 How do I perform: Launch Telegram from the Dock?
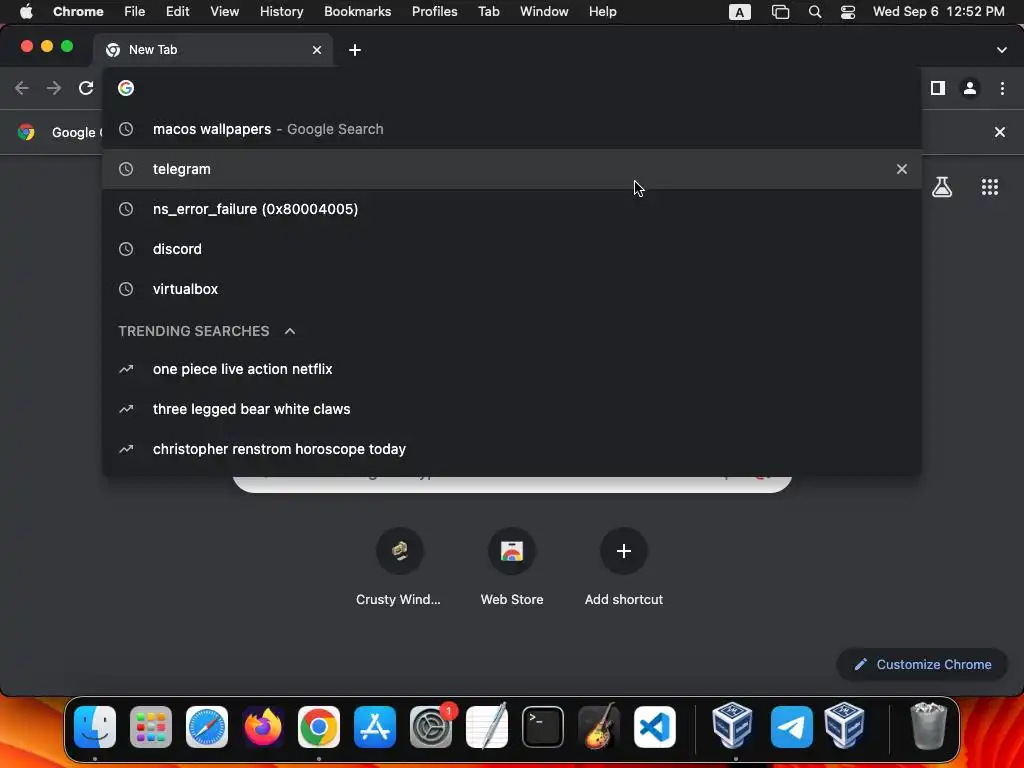[792, 727]
